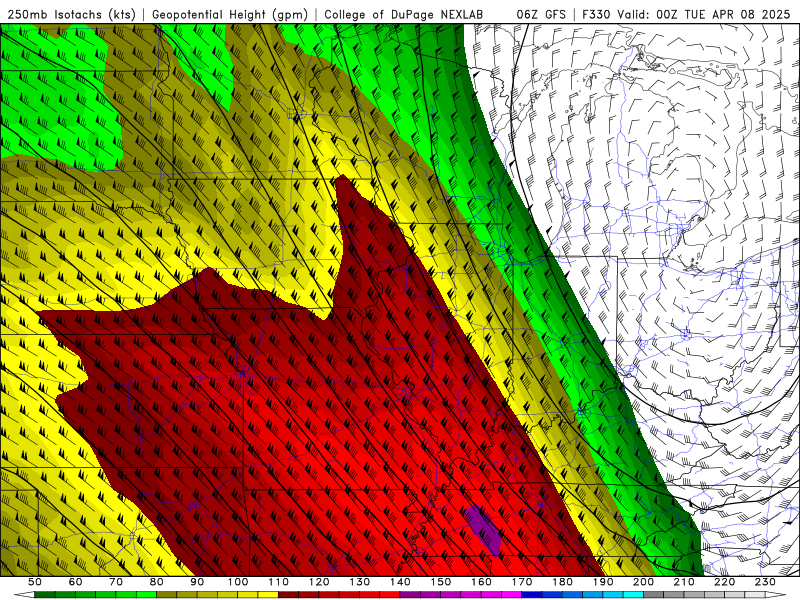Screen dimensions: 800x600
Task: Click the dark red swatch just right of 110
Action: tap(288, 595)
